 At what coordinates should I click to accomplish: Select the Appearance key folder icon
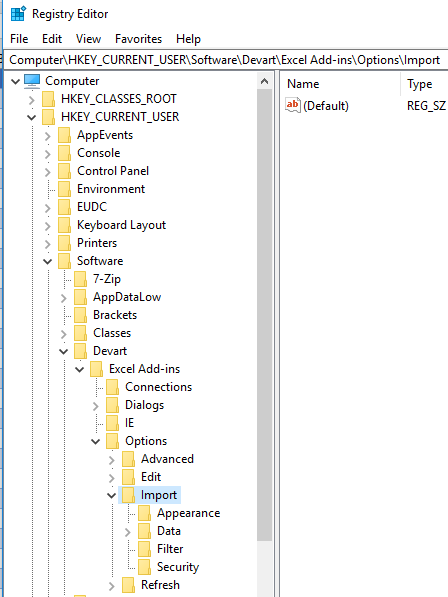(144, 513)
